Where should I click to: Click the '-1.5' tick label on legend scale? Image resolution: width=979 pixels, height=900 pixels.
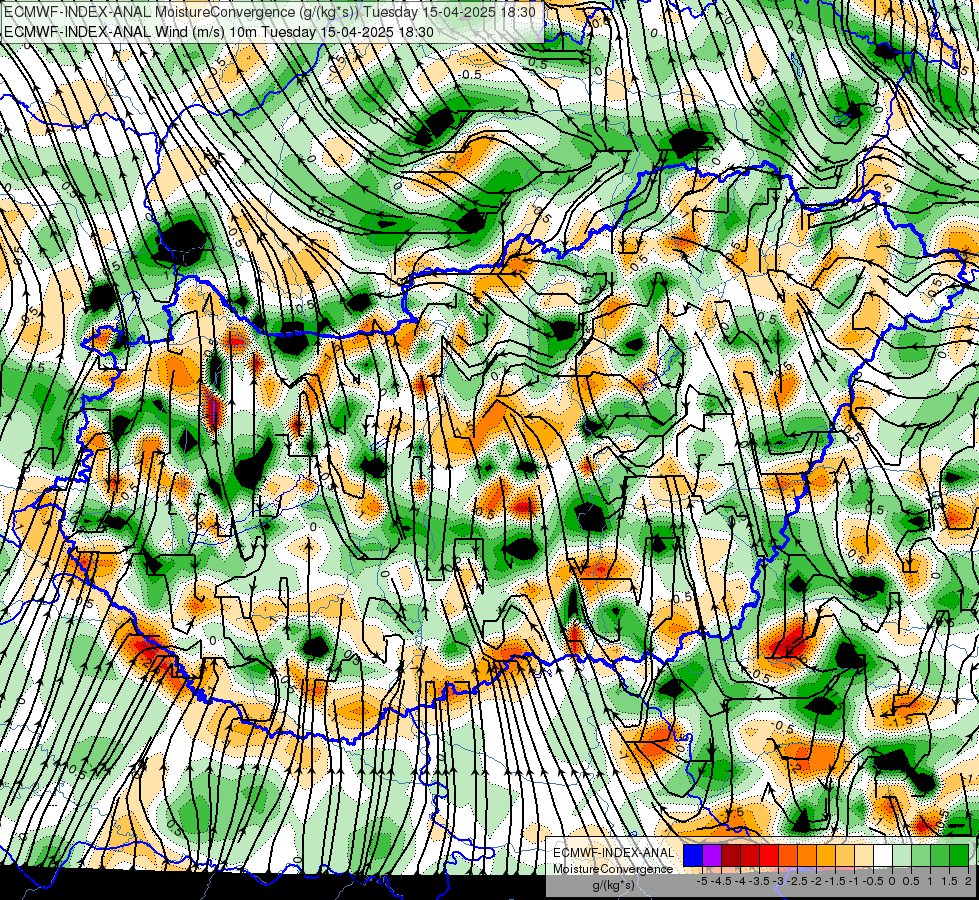pos(835,881)
